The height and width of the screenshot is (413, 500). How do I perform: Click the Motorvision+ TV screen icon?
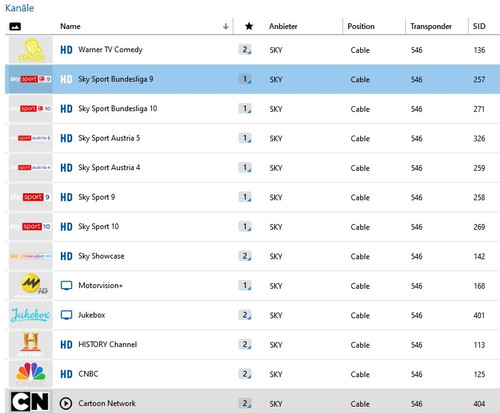(x=66, y=285)
